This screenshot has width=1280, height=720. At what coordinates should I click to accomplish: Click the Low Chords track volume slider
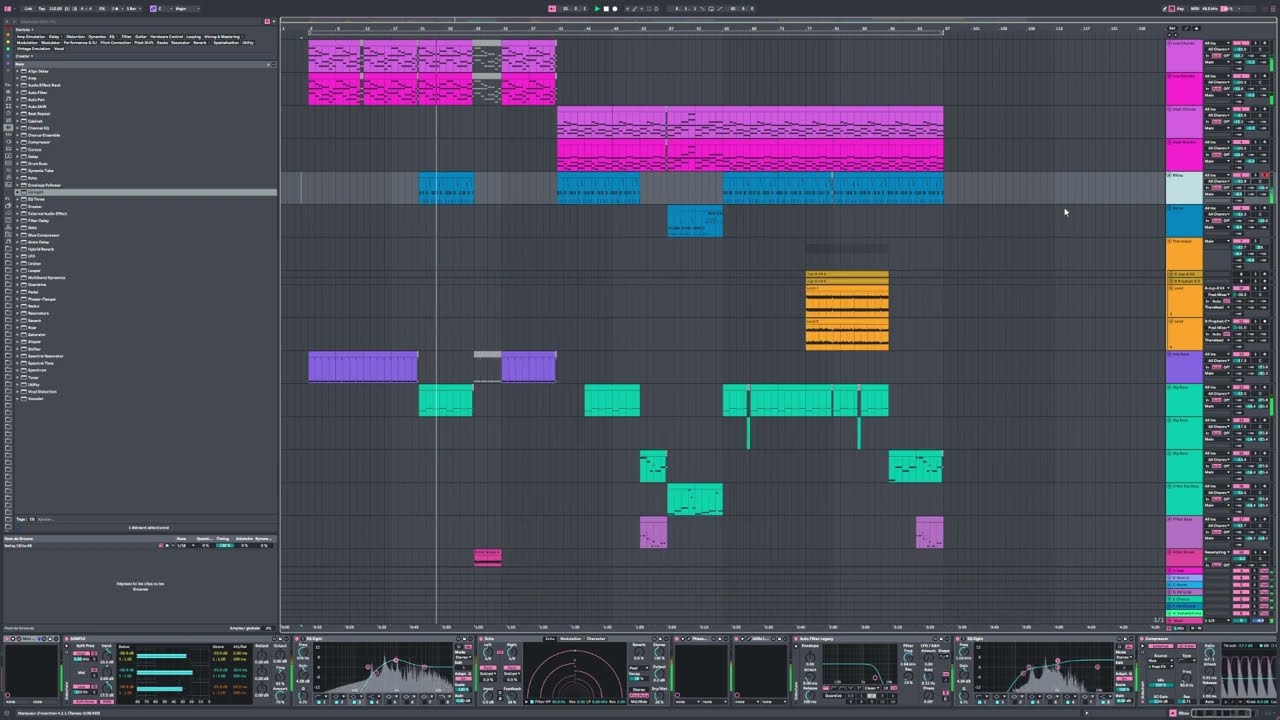pos(1241,49)
